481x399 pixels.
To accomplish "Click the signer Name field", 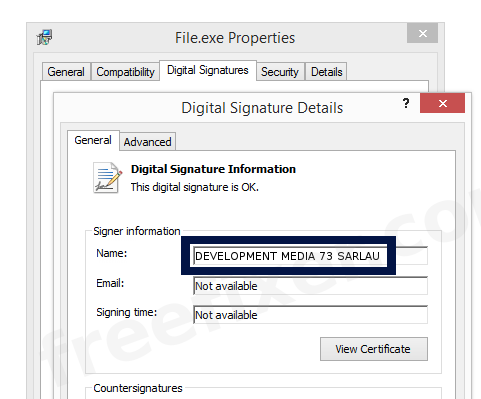I will (x=310, y=256).
